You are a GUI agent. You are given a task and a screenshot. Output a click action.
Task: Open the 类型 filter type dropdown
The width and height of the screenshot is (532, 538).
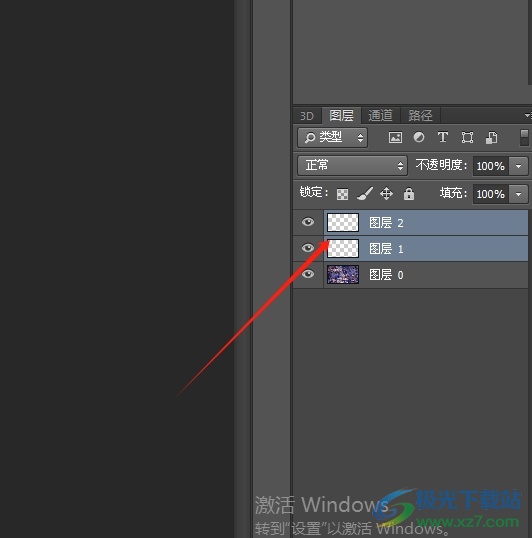point(332,138)
